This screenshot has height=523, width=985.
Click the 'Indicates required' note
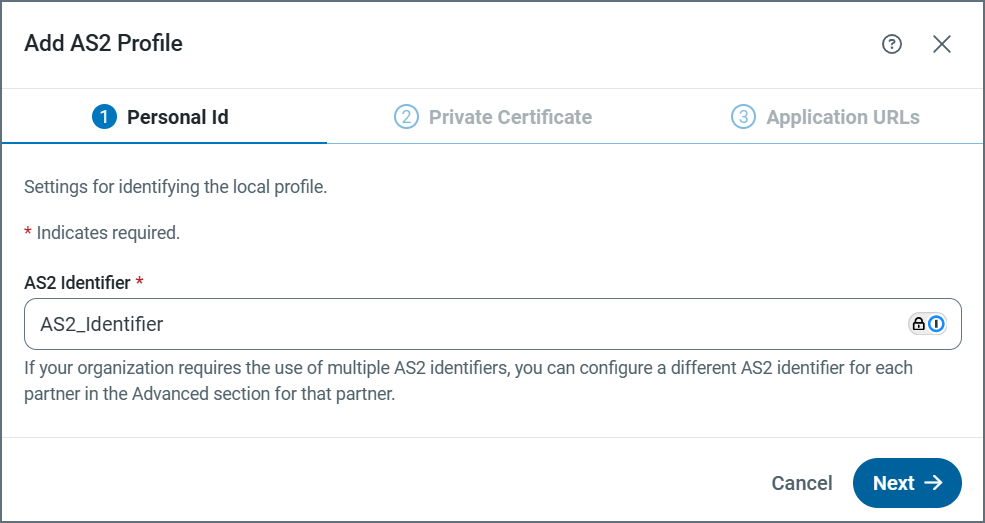pyautogui.click(x=108, y=233)
